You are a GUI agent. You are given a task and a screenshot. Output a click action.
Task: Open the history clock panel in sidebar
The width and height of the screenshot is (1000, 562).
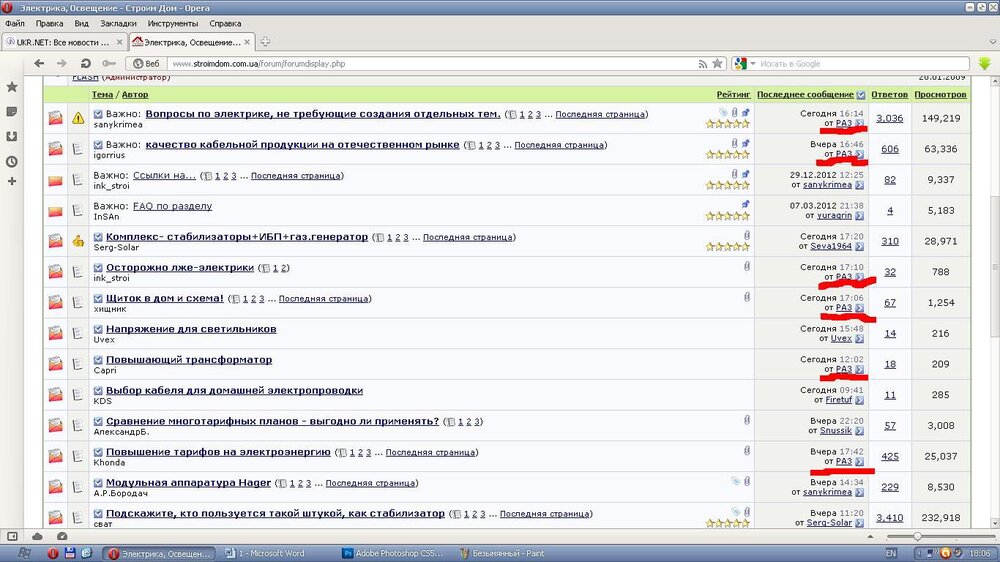(x=11, y=160)
